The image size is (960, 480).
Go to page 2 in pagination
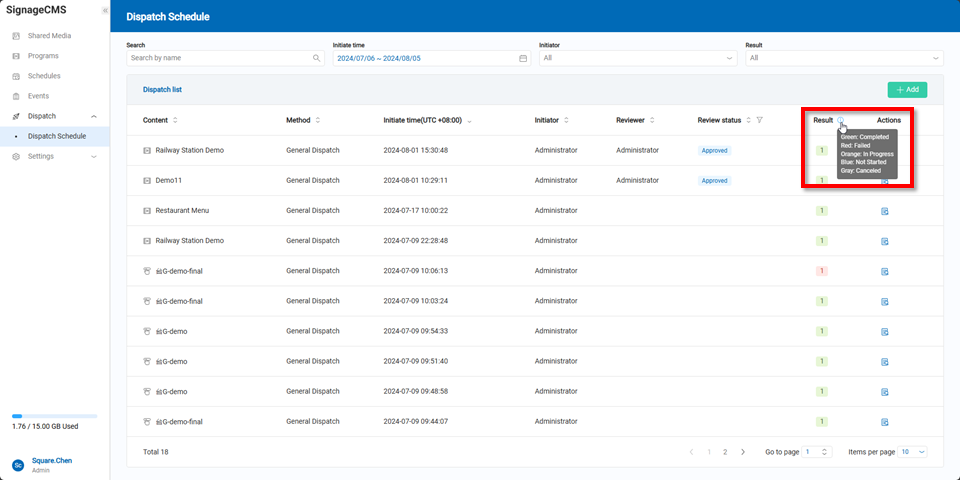725,452
